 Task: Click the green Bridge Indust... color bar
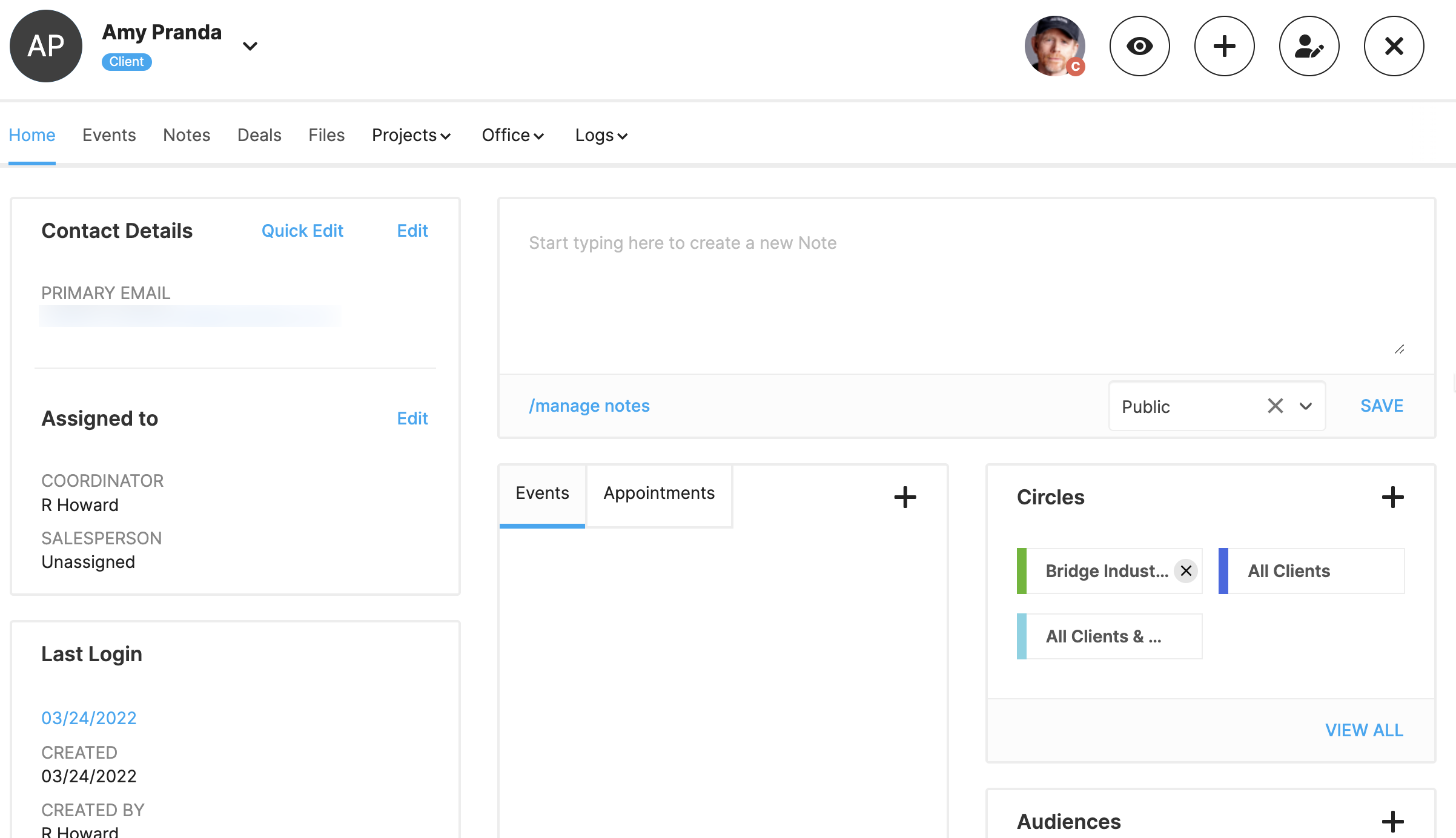(x=1022, y=571)
